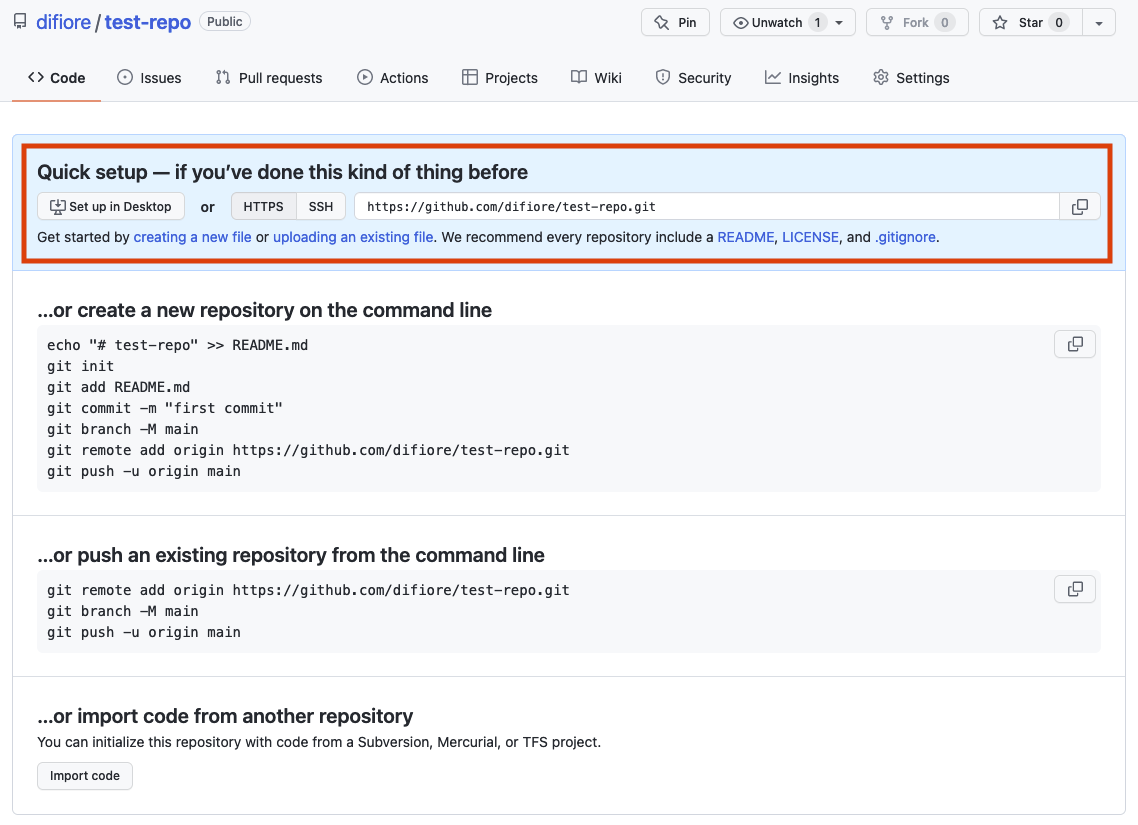Go to the Actions tab

click(393, 78)
